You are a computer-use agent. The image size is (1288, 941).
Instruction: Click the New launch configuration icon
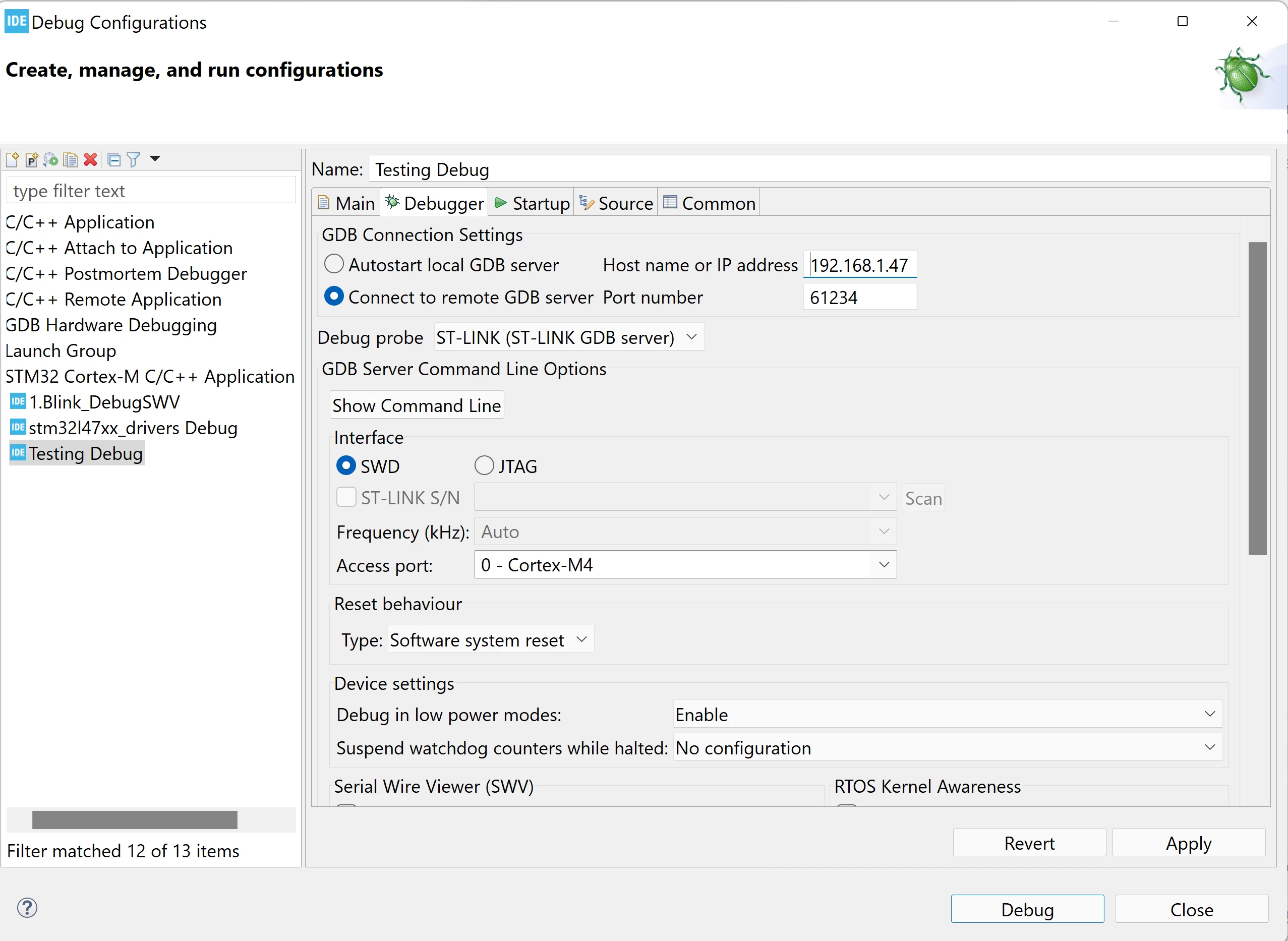click(x=13, y=159)
